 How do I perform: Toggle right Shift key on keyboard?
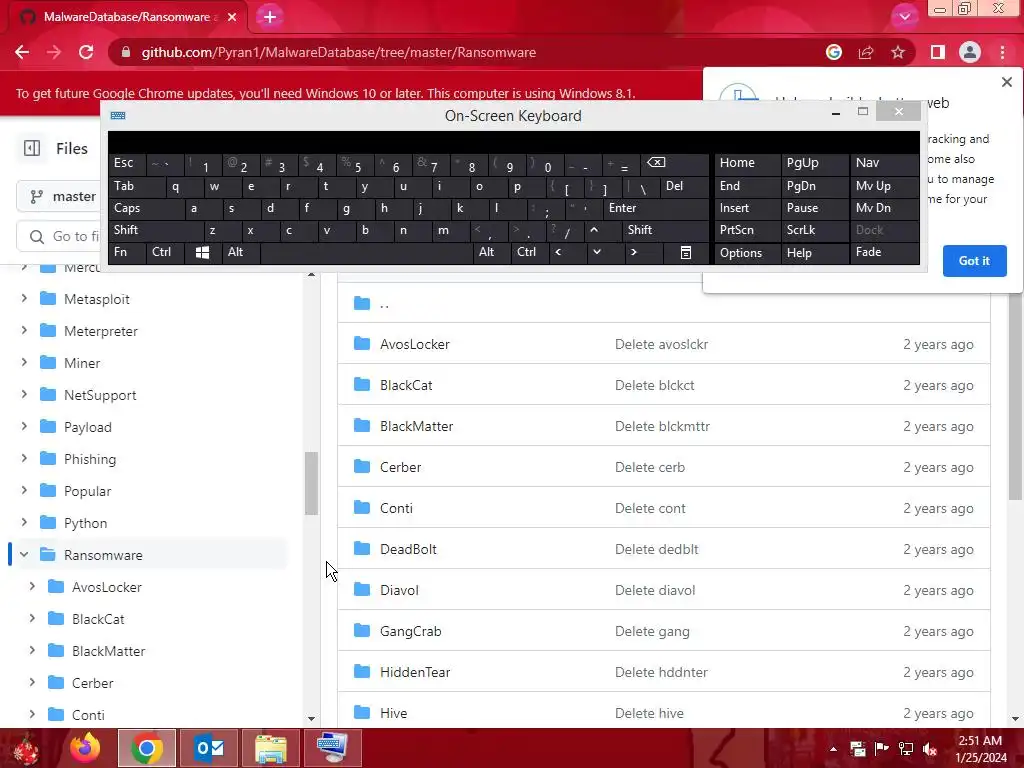click(x=665, y=230)
